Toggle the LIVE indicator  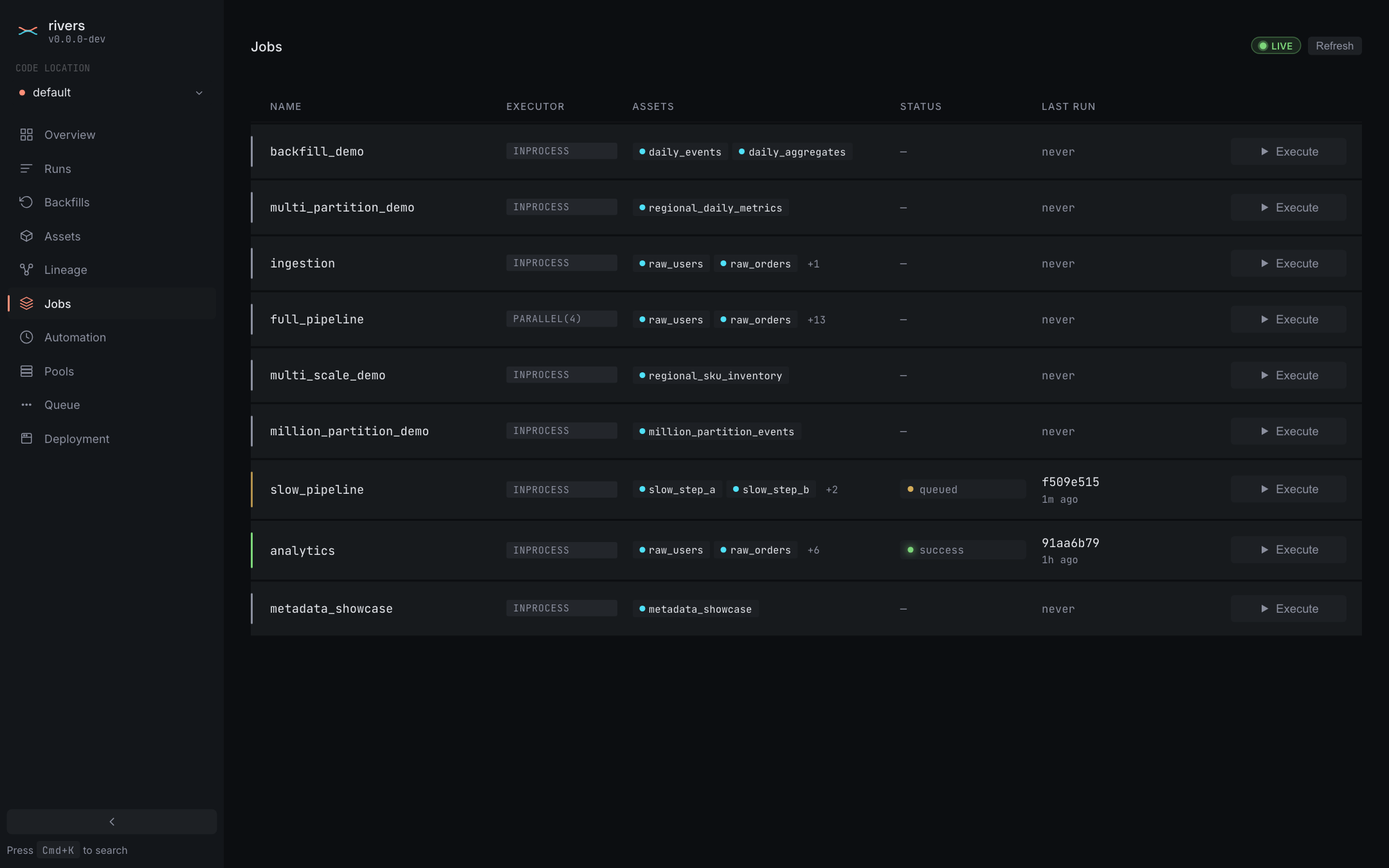point(1276,46)
